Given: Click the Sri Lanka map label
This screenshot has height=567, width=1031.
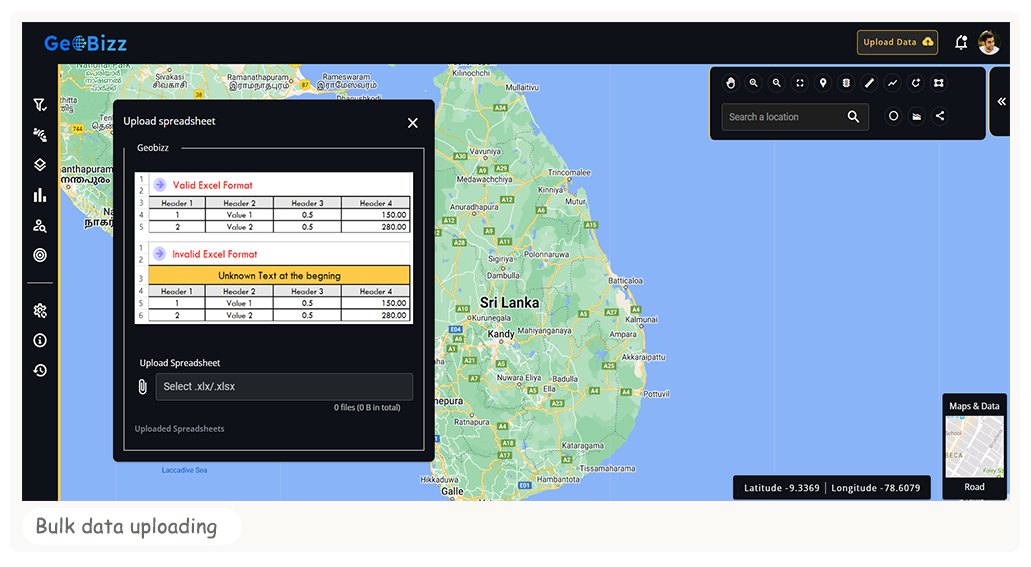Looking at the screenshot, I should click(x=510, y=303).
